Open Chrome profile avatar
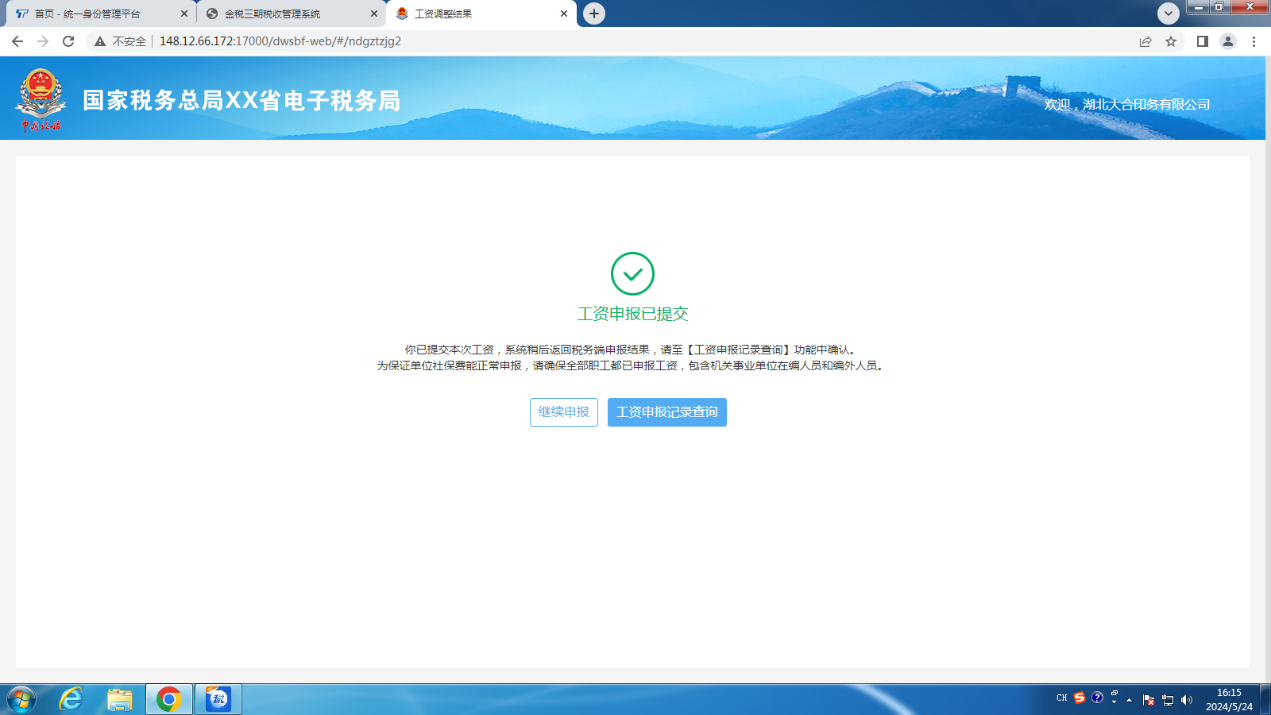The height and width of the screenshot is (715, 1271). point(1228,42)
